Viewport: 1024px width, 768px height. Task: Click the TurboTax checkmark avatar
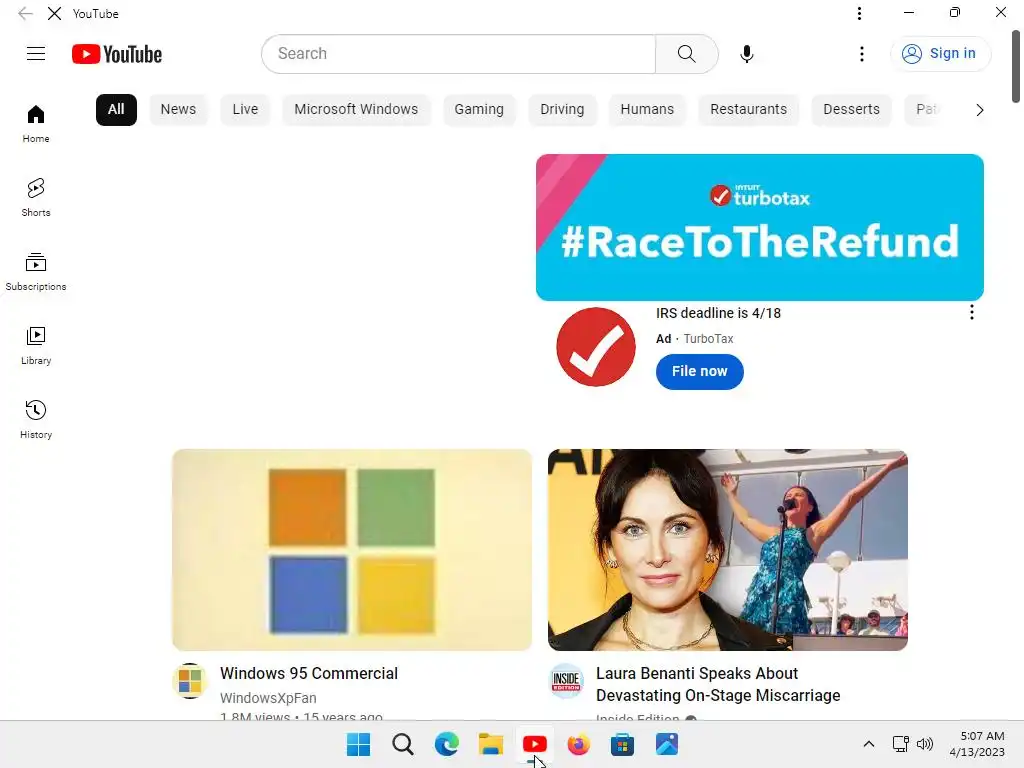click(x=596, y=347)
